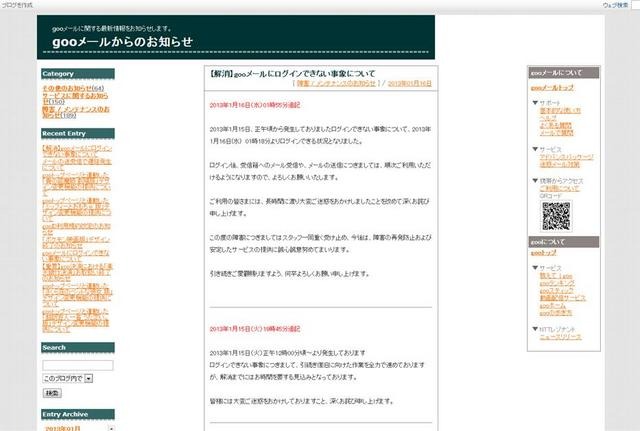Open recent entry 【解消】gooメールにログインできない事象
Image resolution: width=640 pixels, height=431 pixels.
[77, 151]
